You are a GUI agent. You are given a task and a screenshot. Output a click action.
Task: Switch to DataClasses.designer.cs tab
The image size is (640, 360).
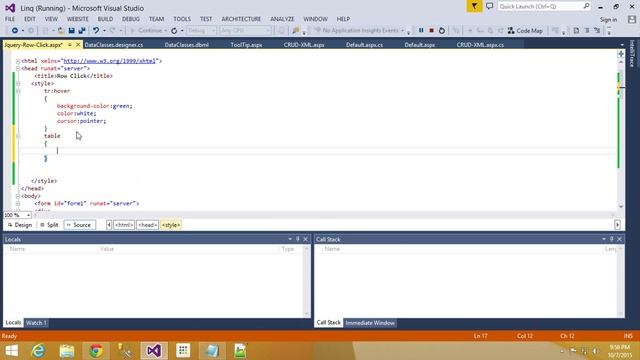point(114,45)
